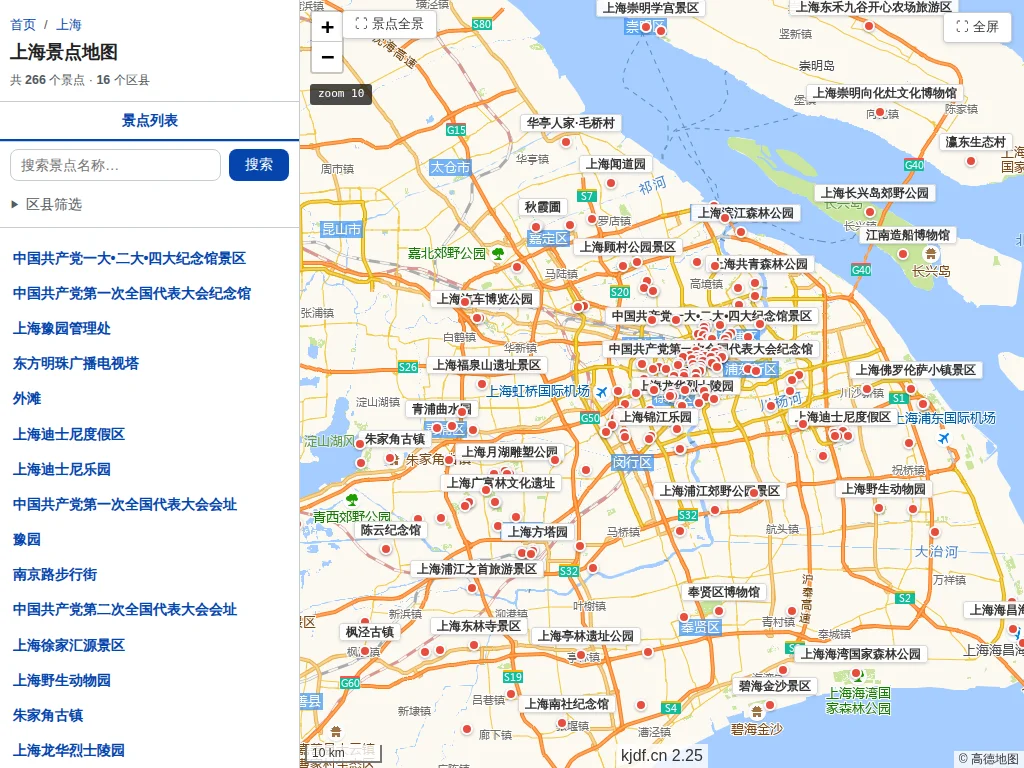Click 上海福泉山遗址景区 map label
The height and width of the screenshot is (768, 1024).
487,365
